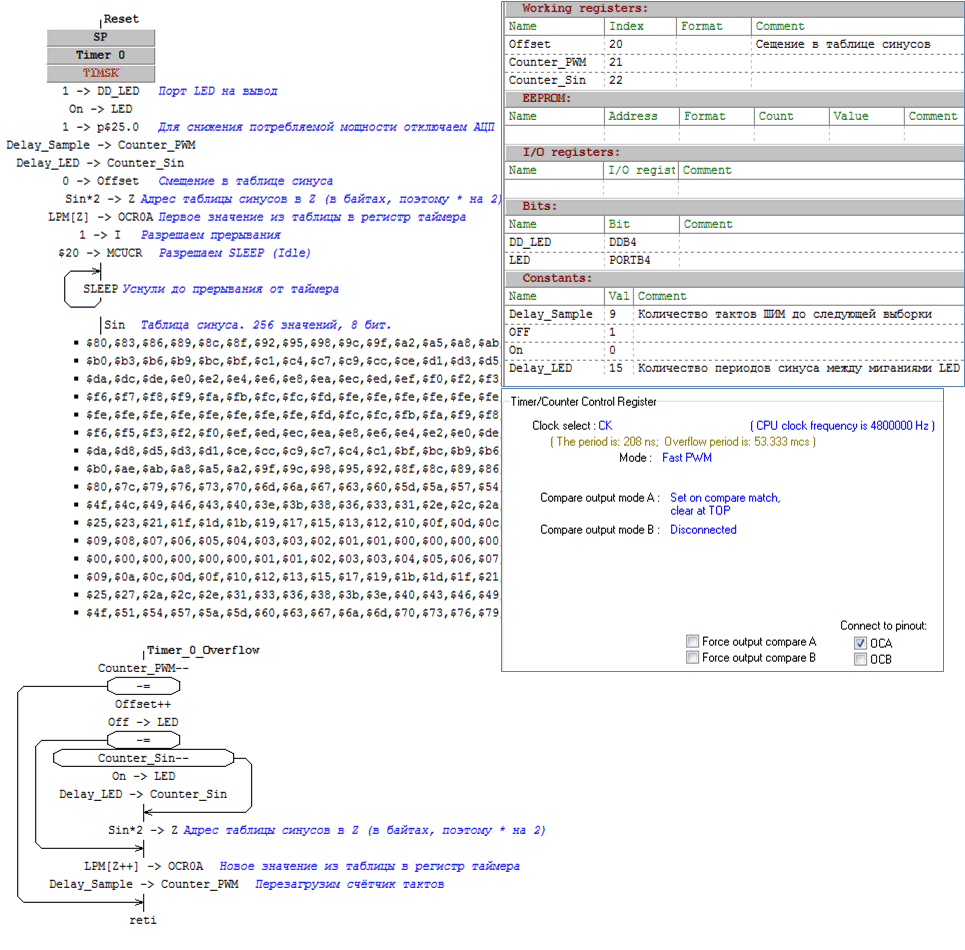Screen dimensions: 965x950
Task: Select index cell 20 in Working registers
Action: (x=640, y=44)
